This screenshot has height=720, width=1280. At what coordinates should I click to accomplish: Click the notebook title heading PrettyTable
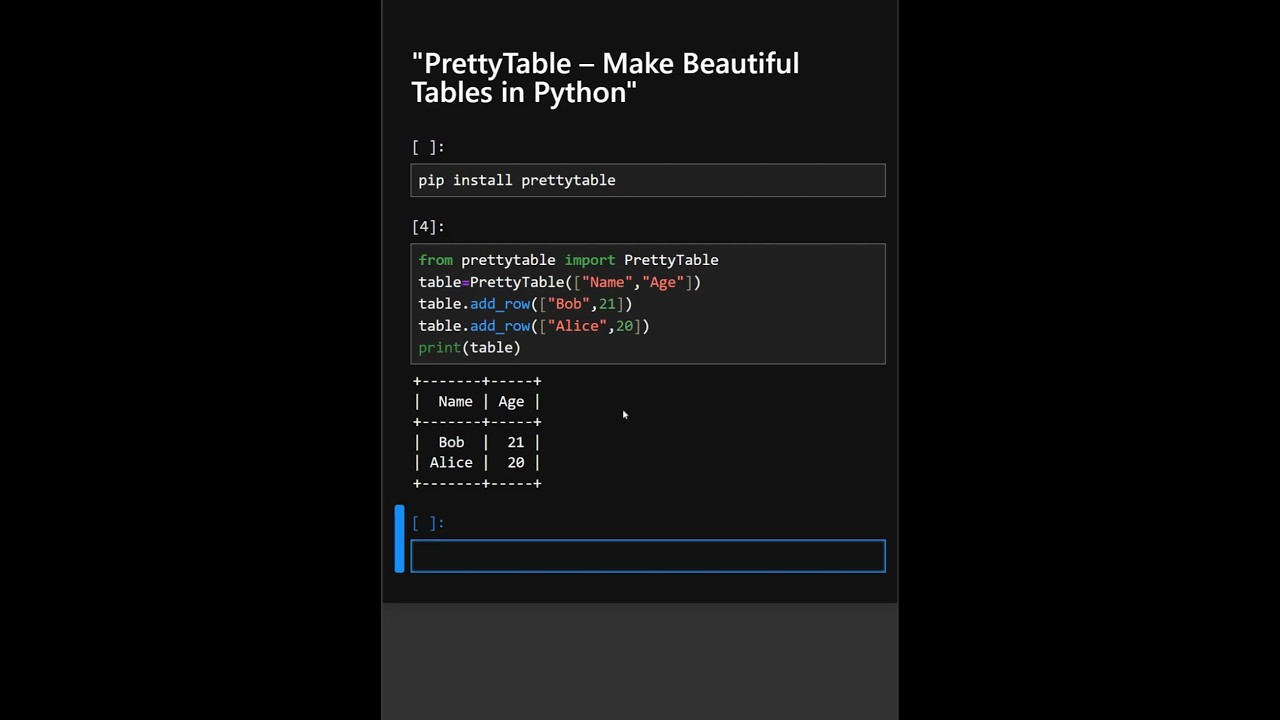point(605,78)
